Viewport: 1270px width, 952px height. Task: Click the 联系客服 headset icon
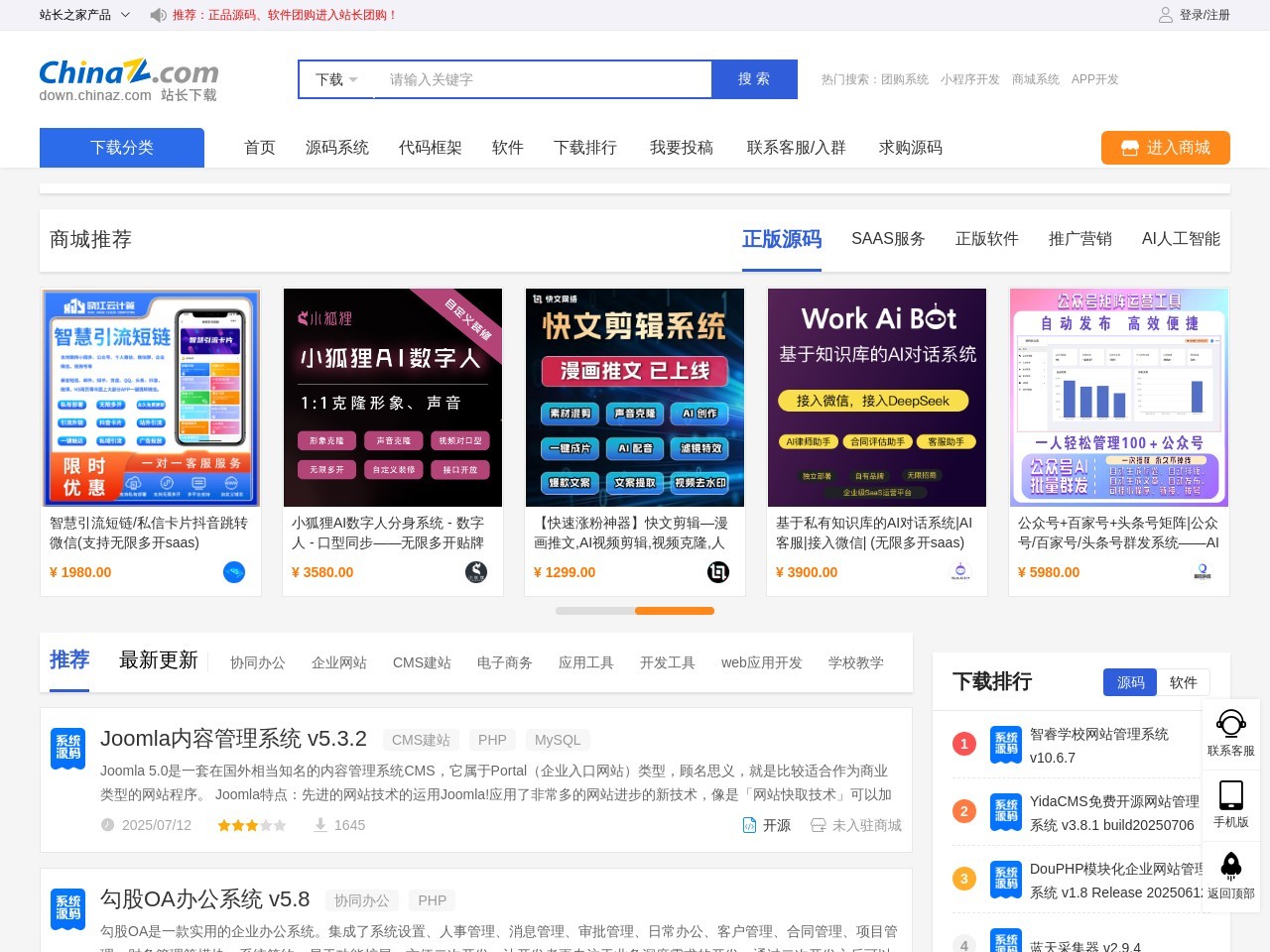[1231, 724]
